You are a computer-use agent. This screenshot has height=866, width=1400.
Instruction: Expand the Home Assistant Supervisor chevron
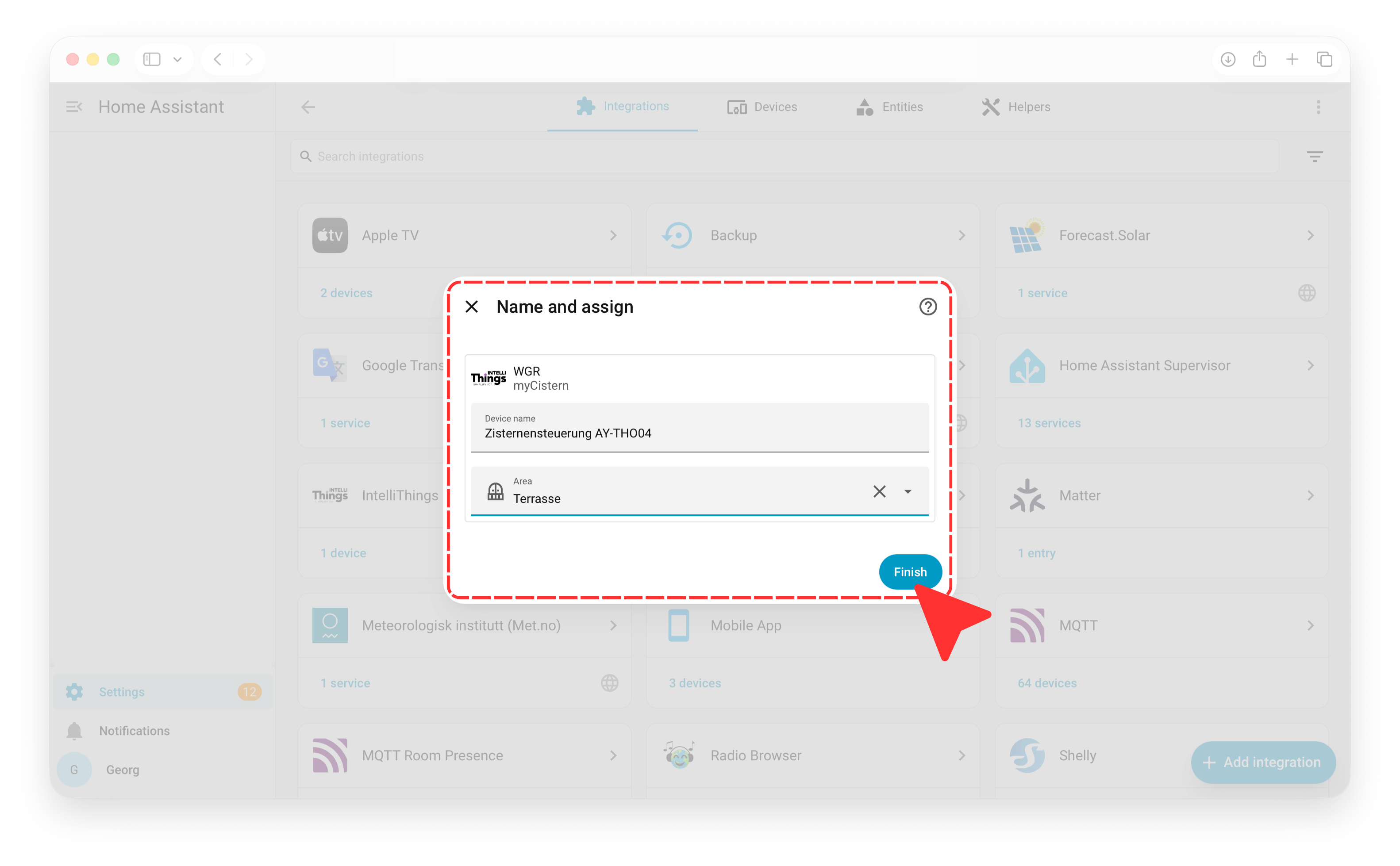(x=1310, y=365)
